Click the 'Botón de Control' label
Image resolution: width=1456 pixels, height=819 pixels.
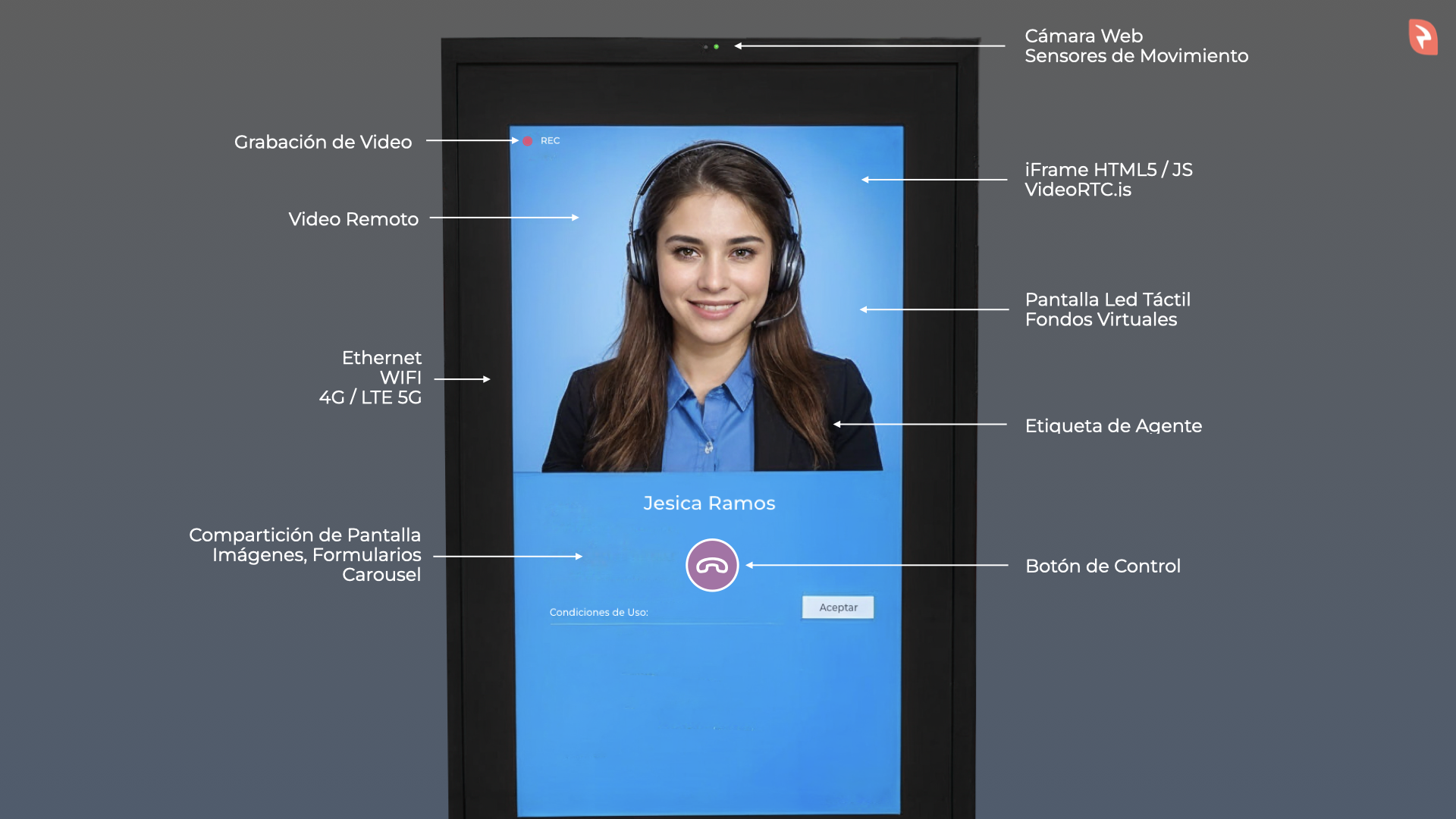[x=1103, y=566]
